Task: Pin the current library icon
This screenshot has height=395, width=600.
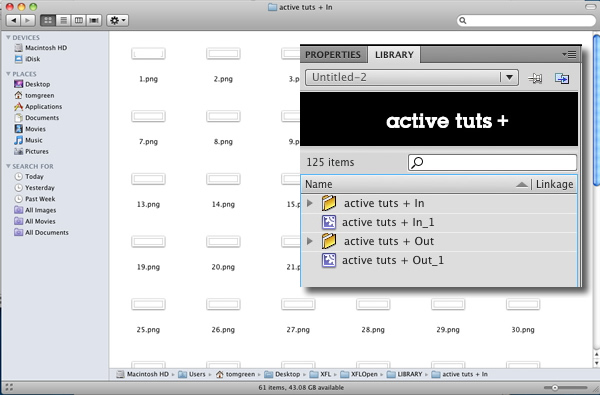Action: coord(535,78)
